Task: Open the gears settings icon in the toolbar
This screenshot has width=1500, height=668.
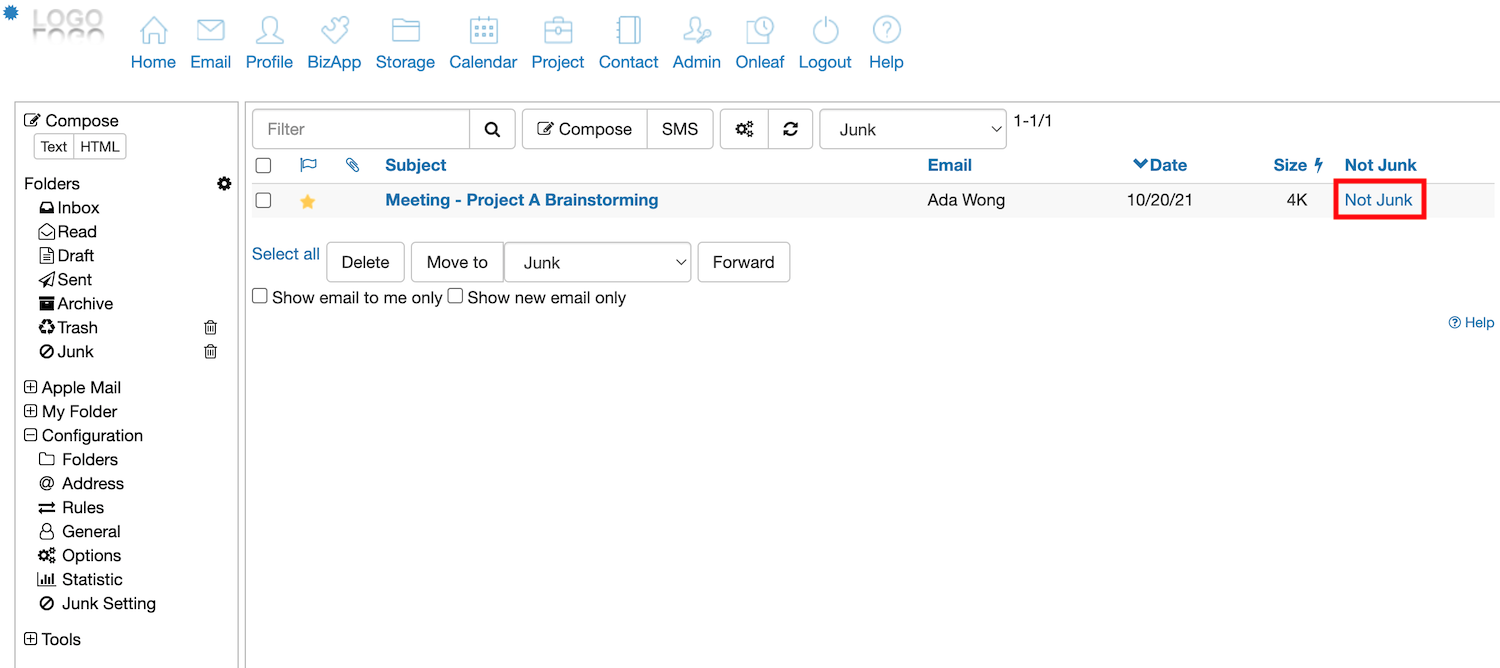Action: [x=744, y=129]
